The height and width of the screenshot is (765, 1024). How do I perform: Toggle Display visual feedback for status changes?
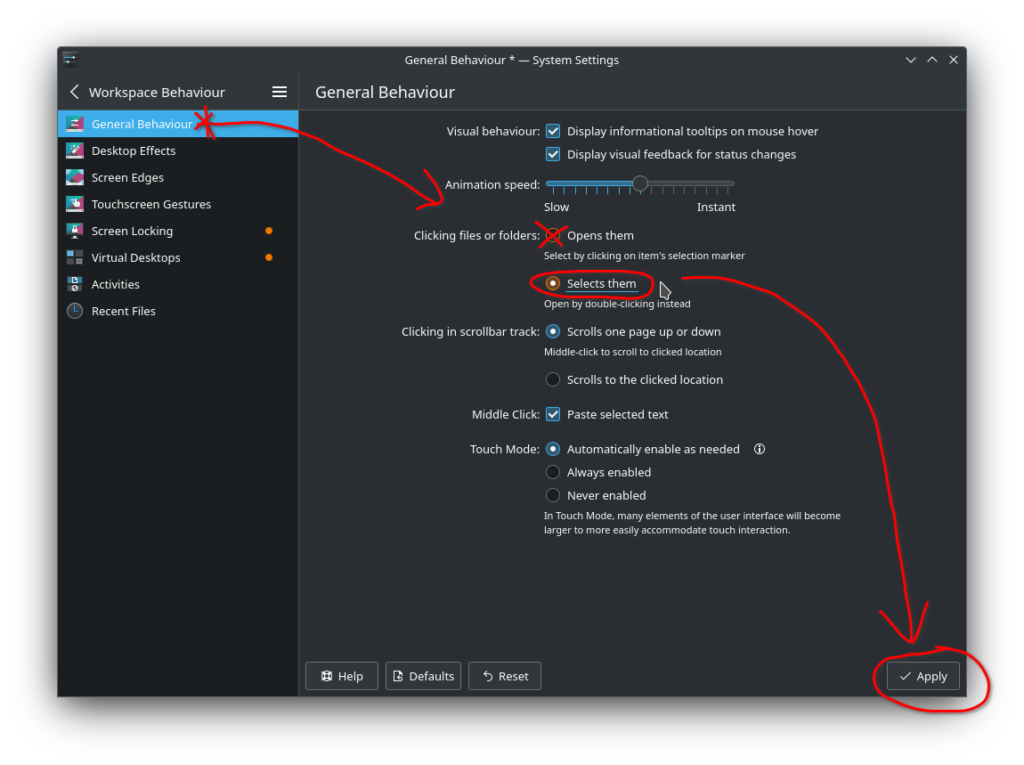point(553,155)
